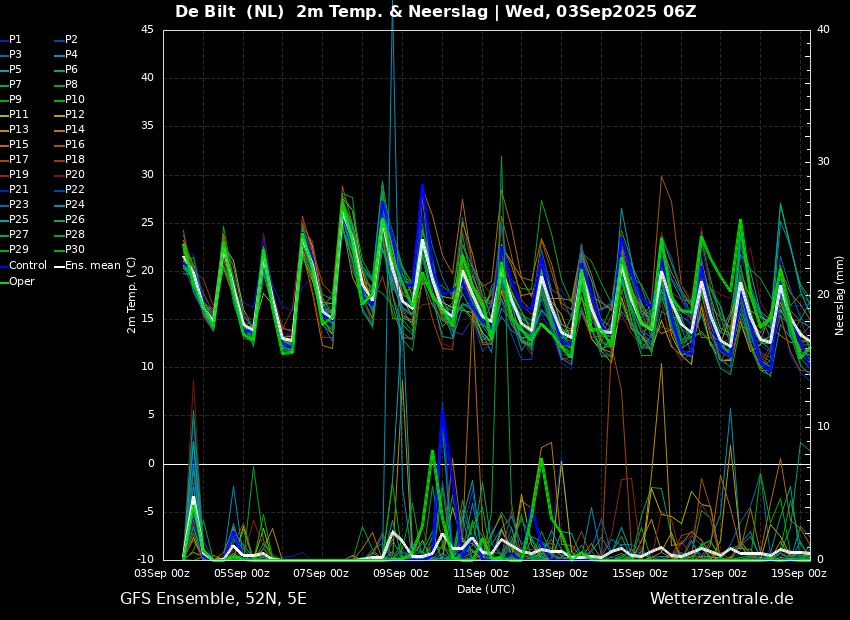
Task: Select the P25 legend item
Action: (x=19, y=220)
